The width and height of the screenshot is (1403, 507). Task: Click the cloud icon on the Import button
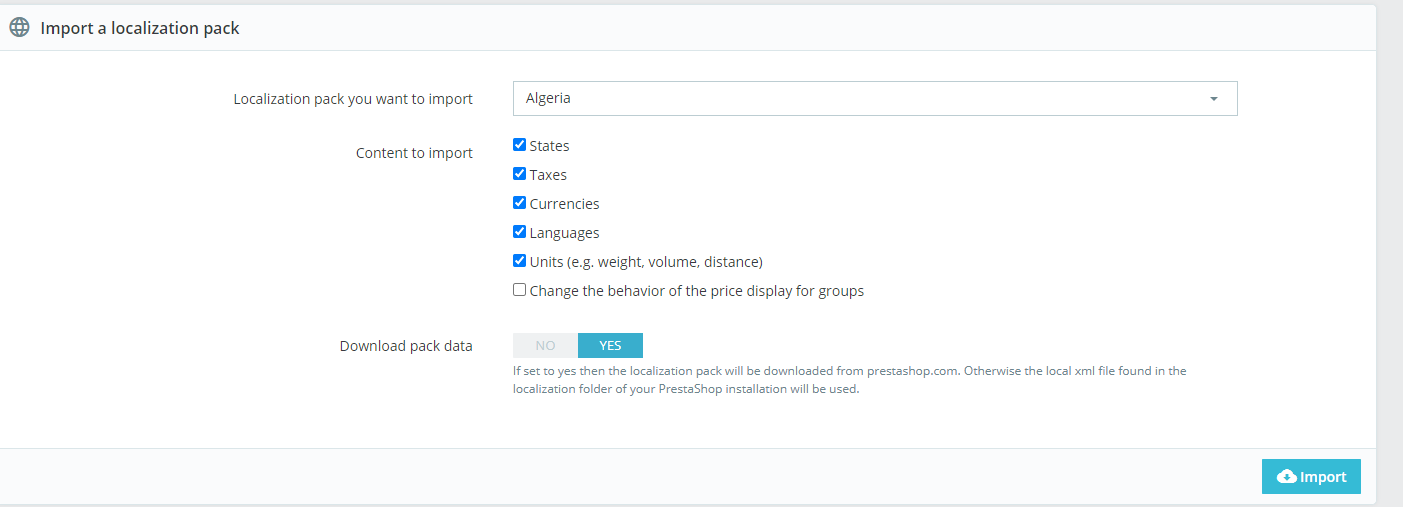pyautogui.click(x=1287, y=477)
